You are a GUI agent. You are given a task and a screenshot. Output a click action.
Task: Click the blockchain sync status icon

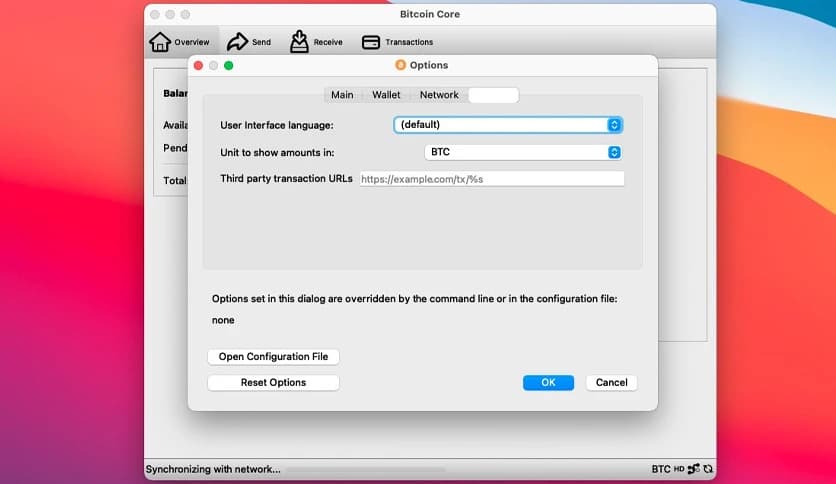point(708,469)
